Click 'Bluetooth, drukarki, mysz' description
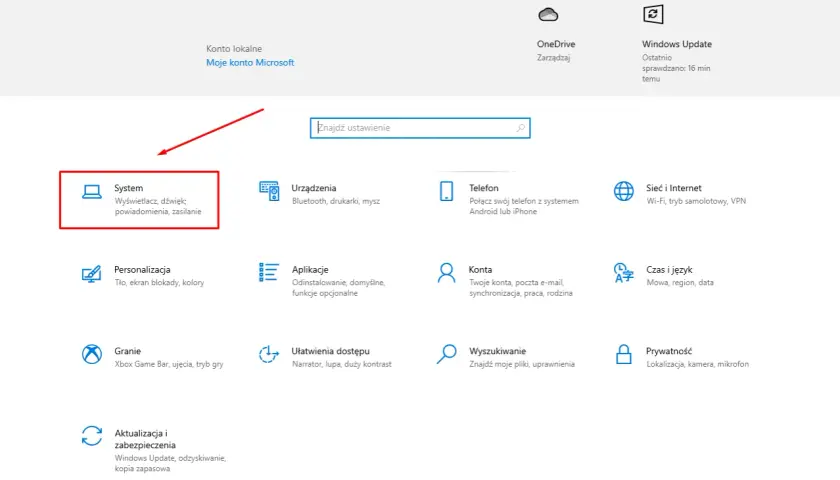The image size is (840, 480). click(x=336, y=201)
